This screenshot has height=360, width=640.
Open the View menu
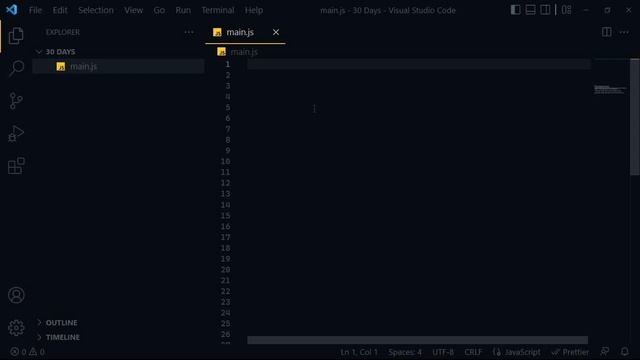point(133,10)
